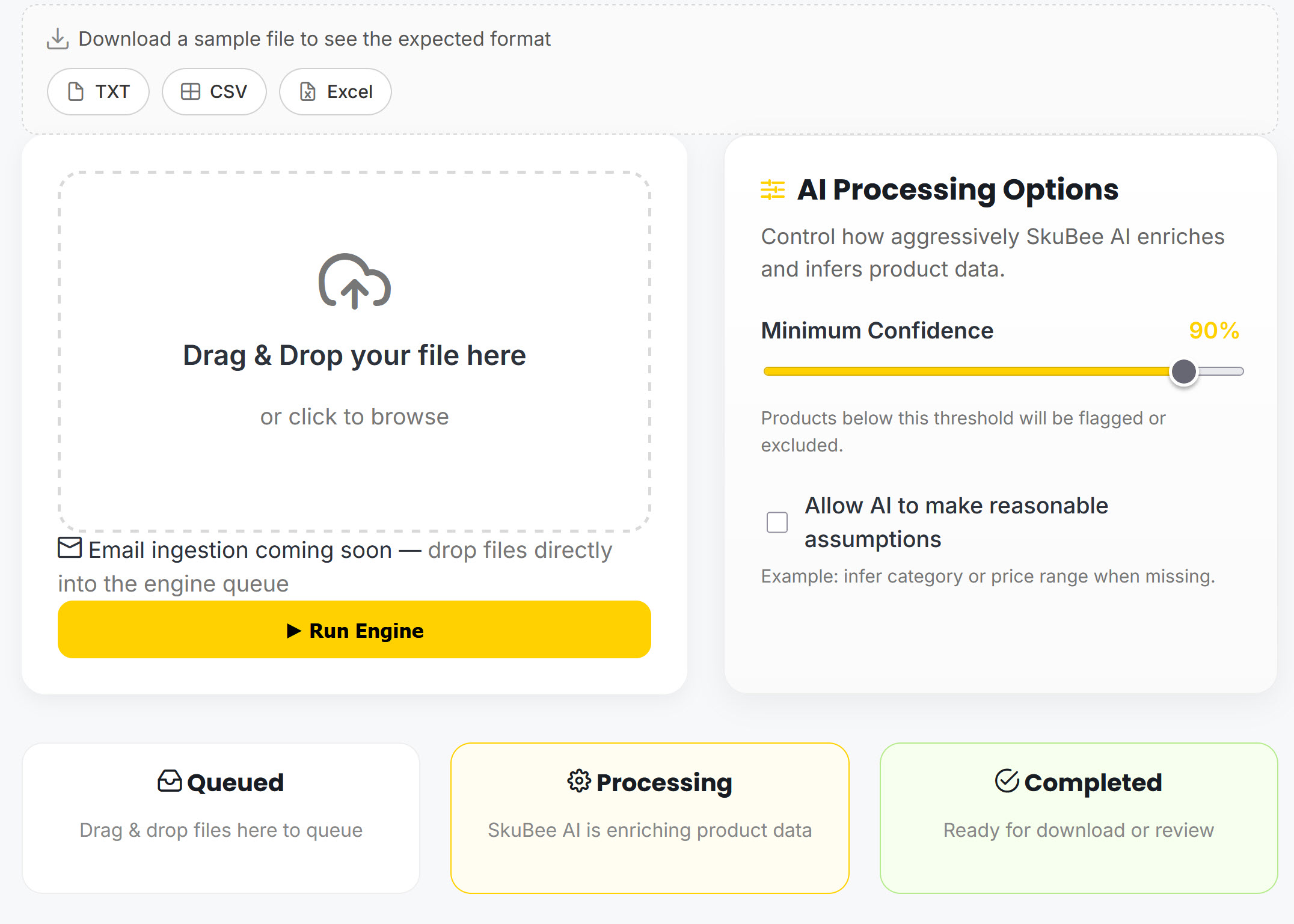Screen dimensions: 1294x924
Task: Click "or click to browse" upload text
Action: tap(354, 417)
